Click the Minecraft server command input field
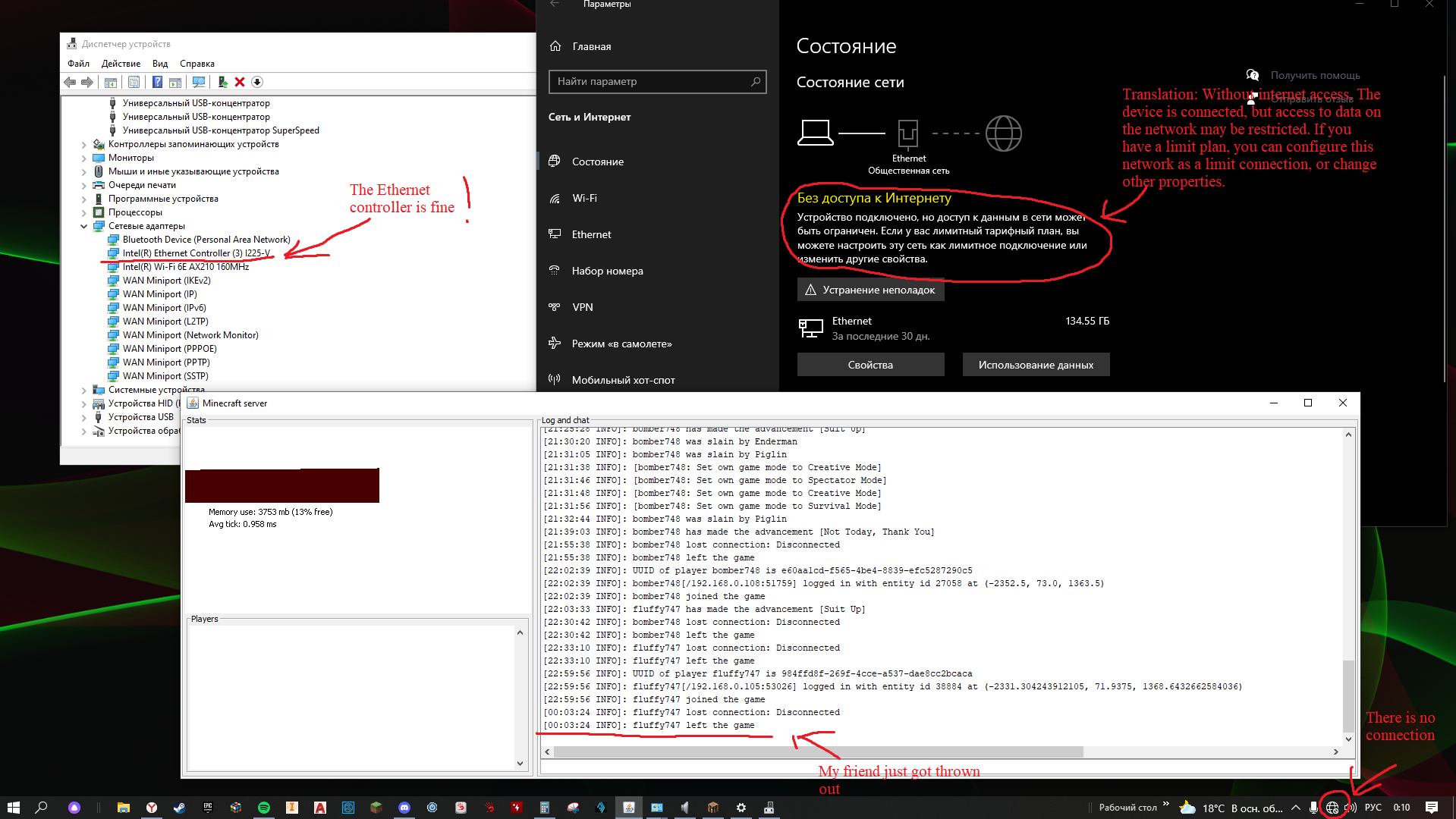 click(x=947, y=767)
